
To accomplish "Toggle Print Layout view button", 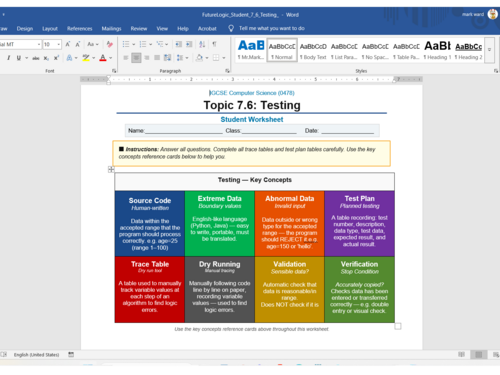I will 479,354.
